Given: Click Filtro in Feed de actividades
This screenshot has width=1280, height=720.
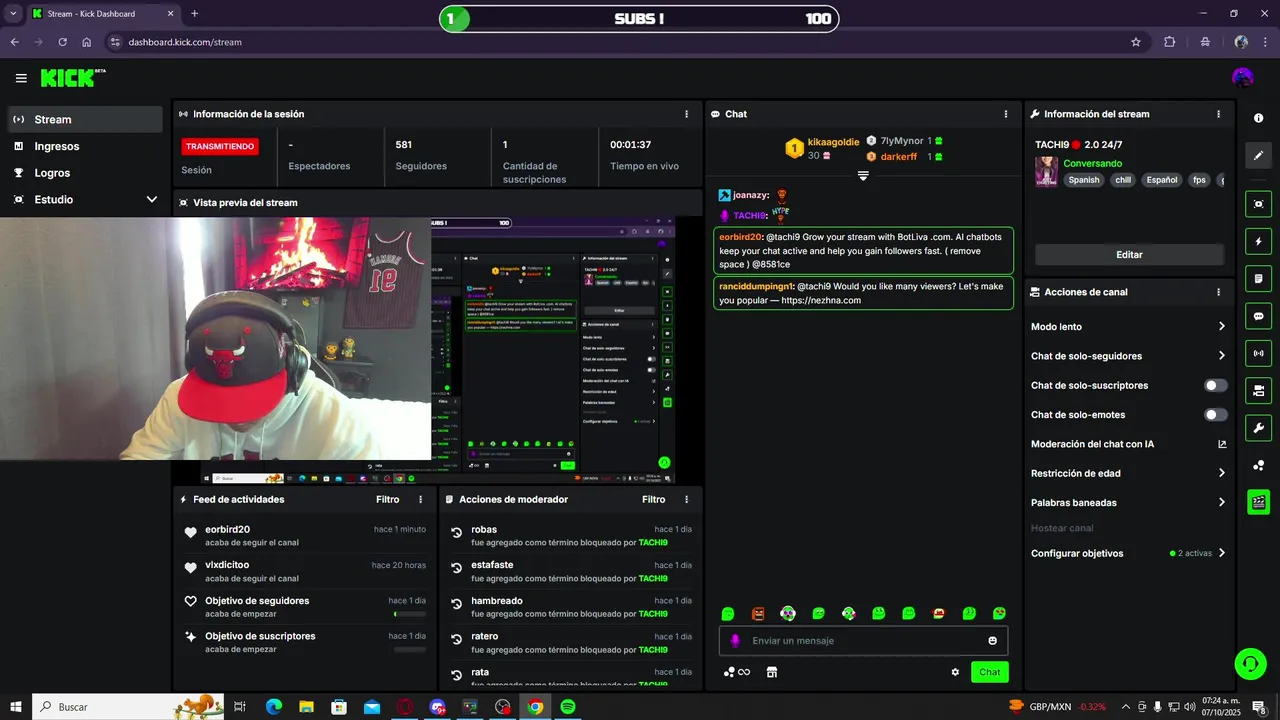Looking at the screenshot, I should coord(387,499).
